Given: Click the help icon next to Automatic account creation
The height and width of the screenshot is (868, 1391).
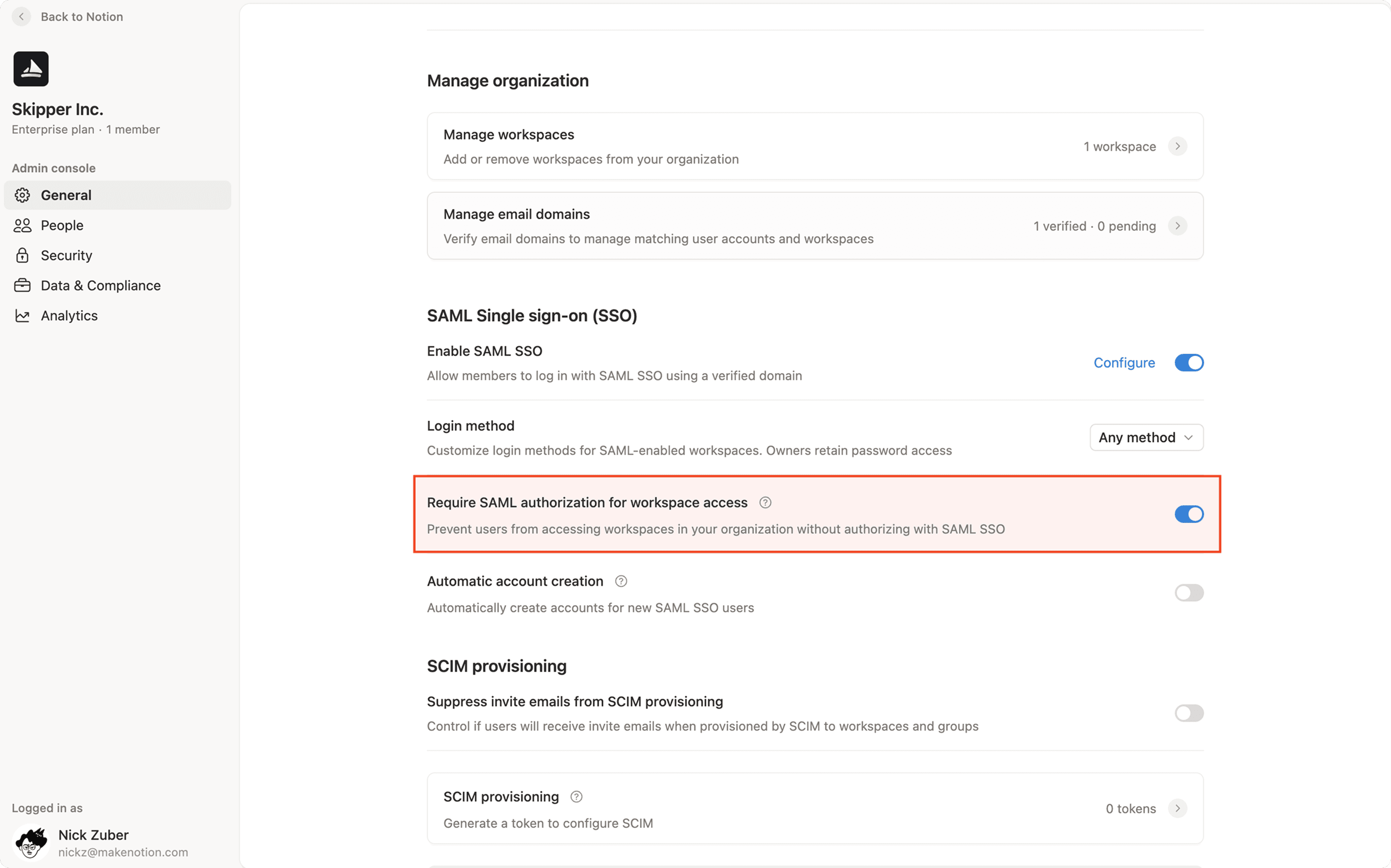Looking at the screenshot, I should point(621,581).
